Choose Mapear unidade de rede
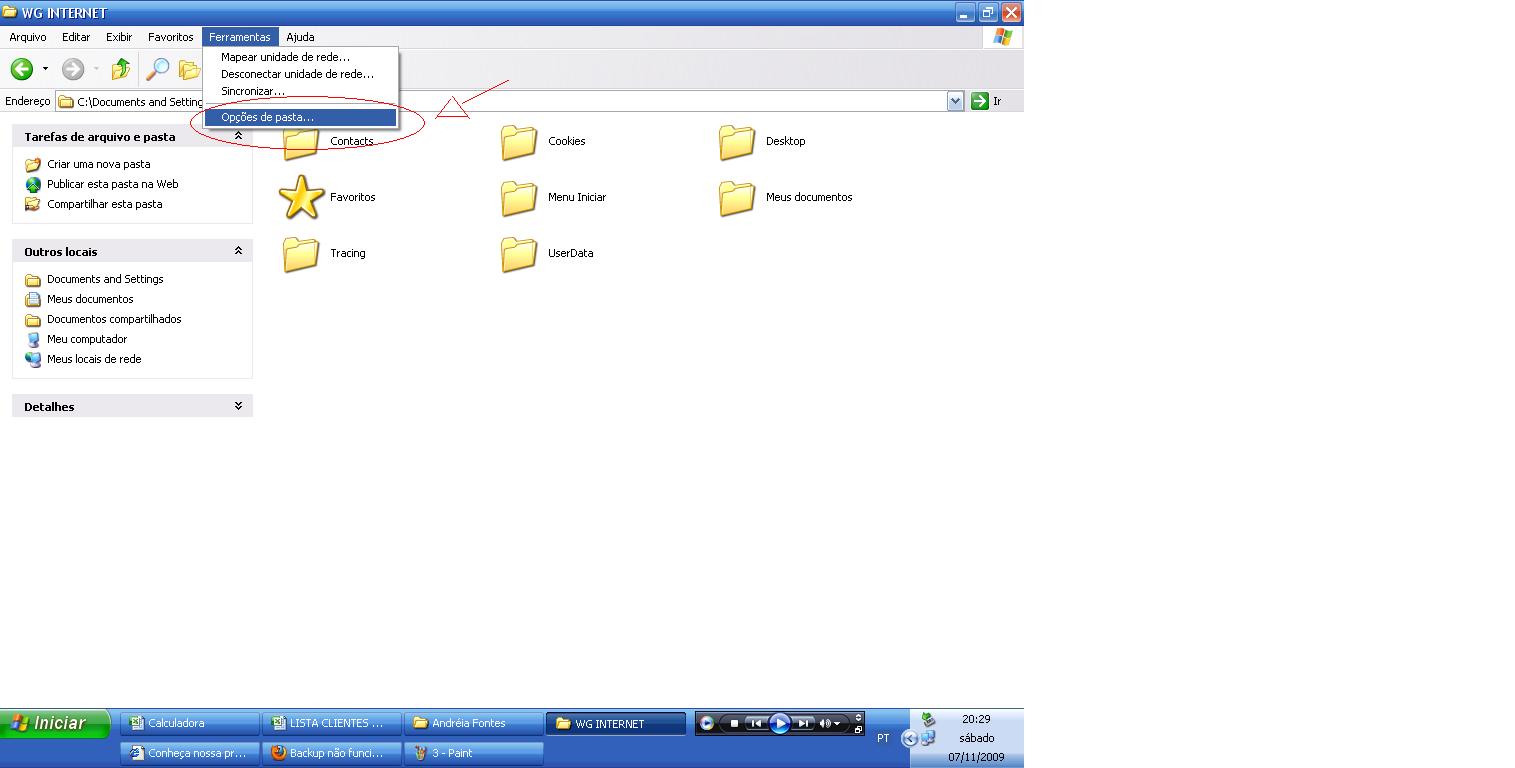The width and height of the screenshot is (1515, 768). [301, 57]
